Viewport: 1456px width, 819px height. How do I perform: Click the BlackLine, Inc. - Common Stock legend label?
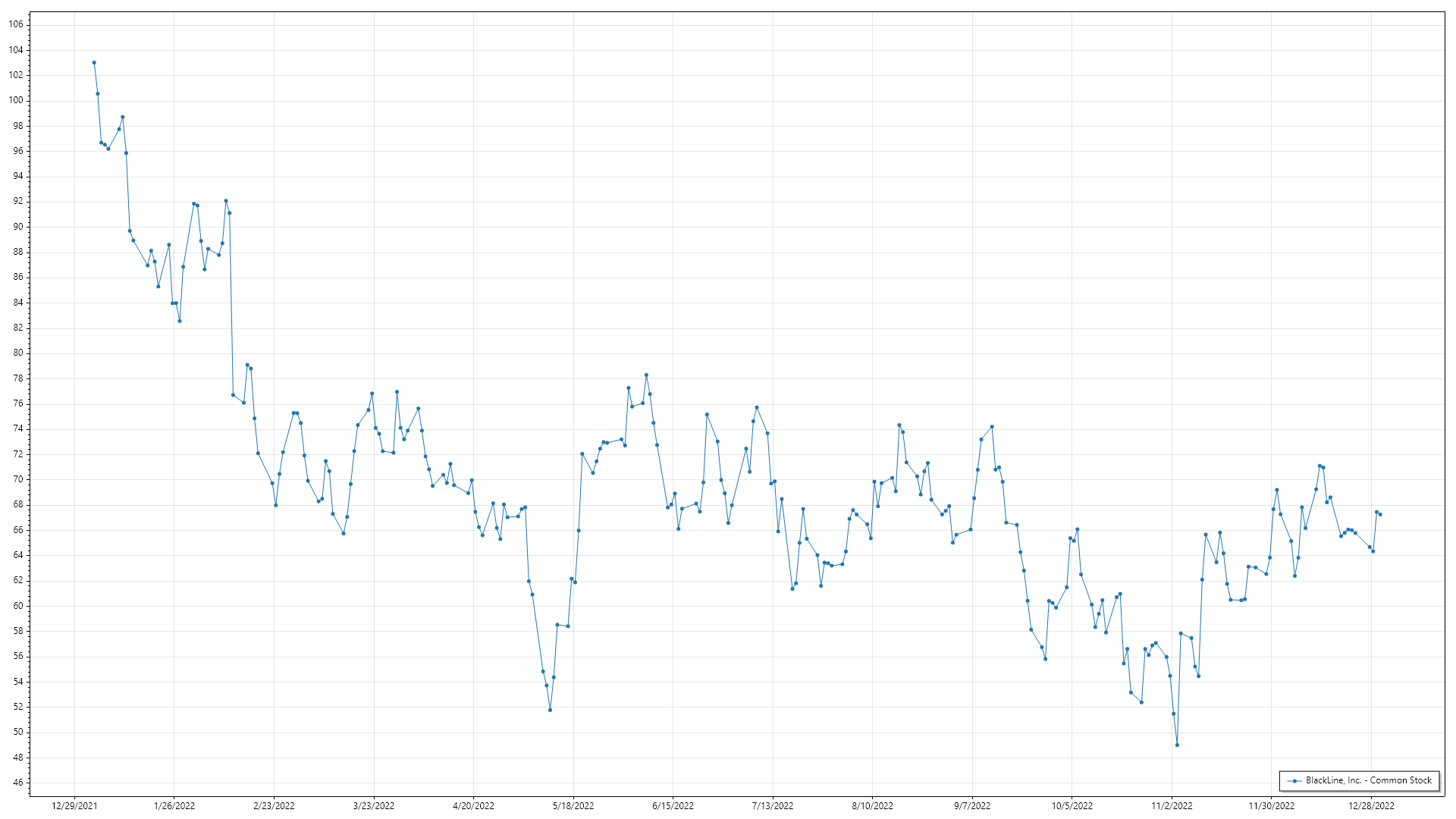[x=1368, y=780]
